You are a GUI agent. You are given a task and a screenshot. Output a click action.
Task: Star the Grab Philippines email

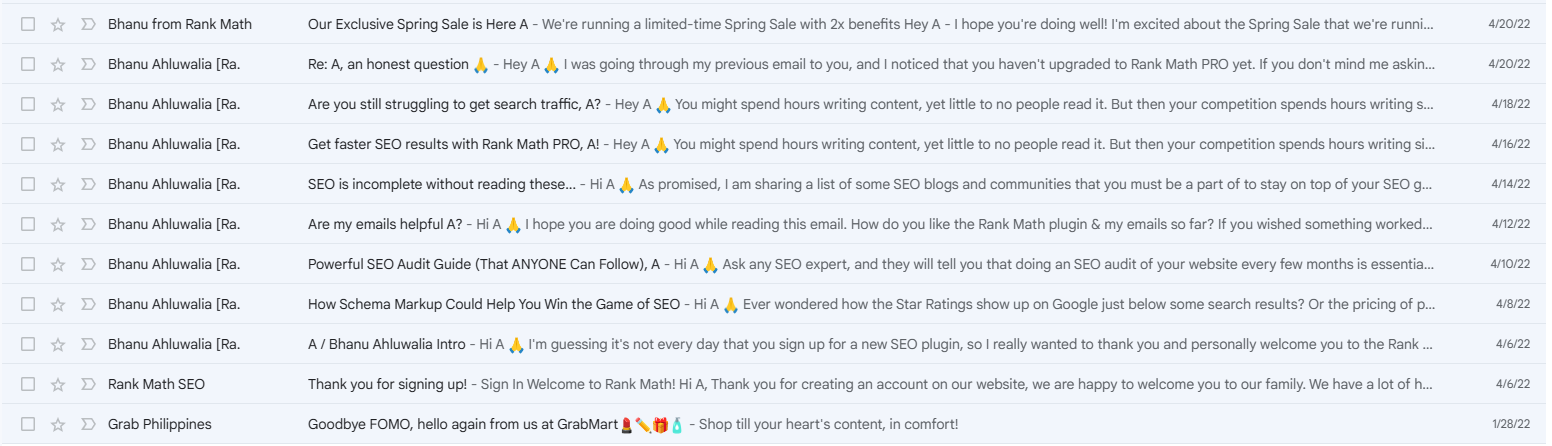click(x=58, y=424)
